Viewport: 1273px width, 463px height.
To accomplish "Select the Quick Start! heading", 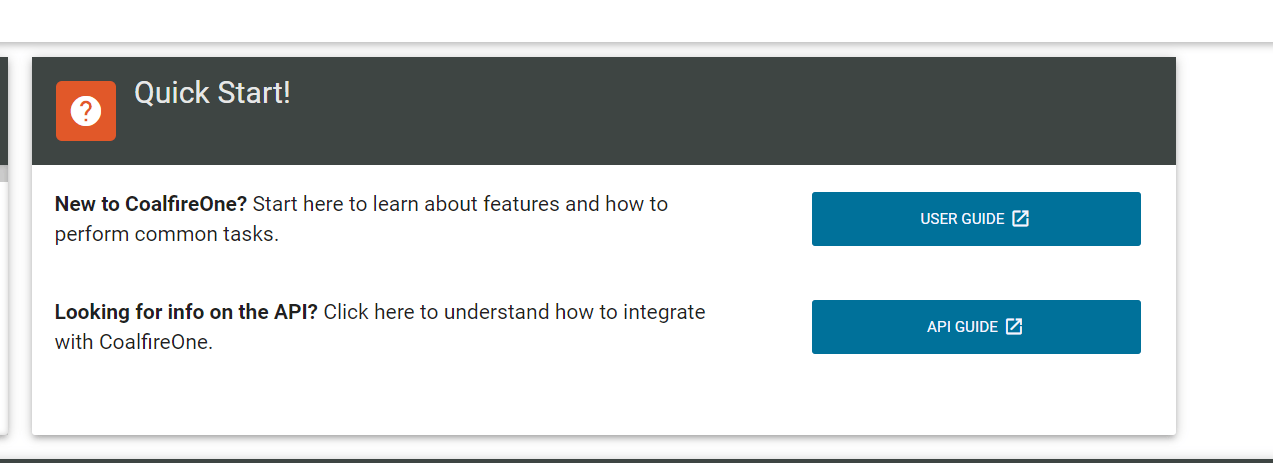I will [x=212, y=93].
